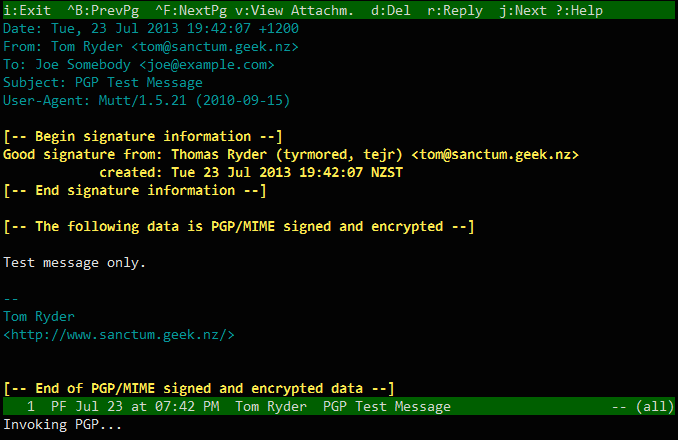The height and width of the screenshot is (440, 678).
Task: Click the signature created timestamp line
Action: (x=251, y=173)
